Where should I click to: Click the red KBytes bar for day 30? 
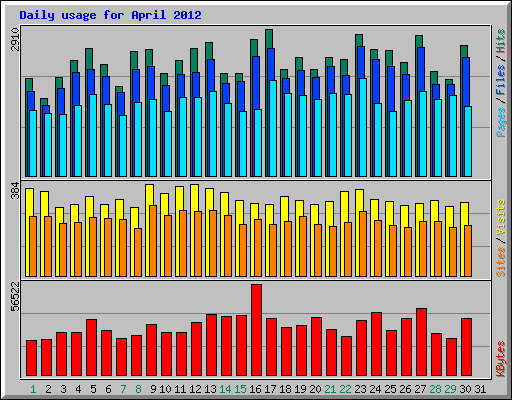[466, 347]
